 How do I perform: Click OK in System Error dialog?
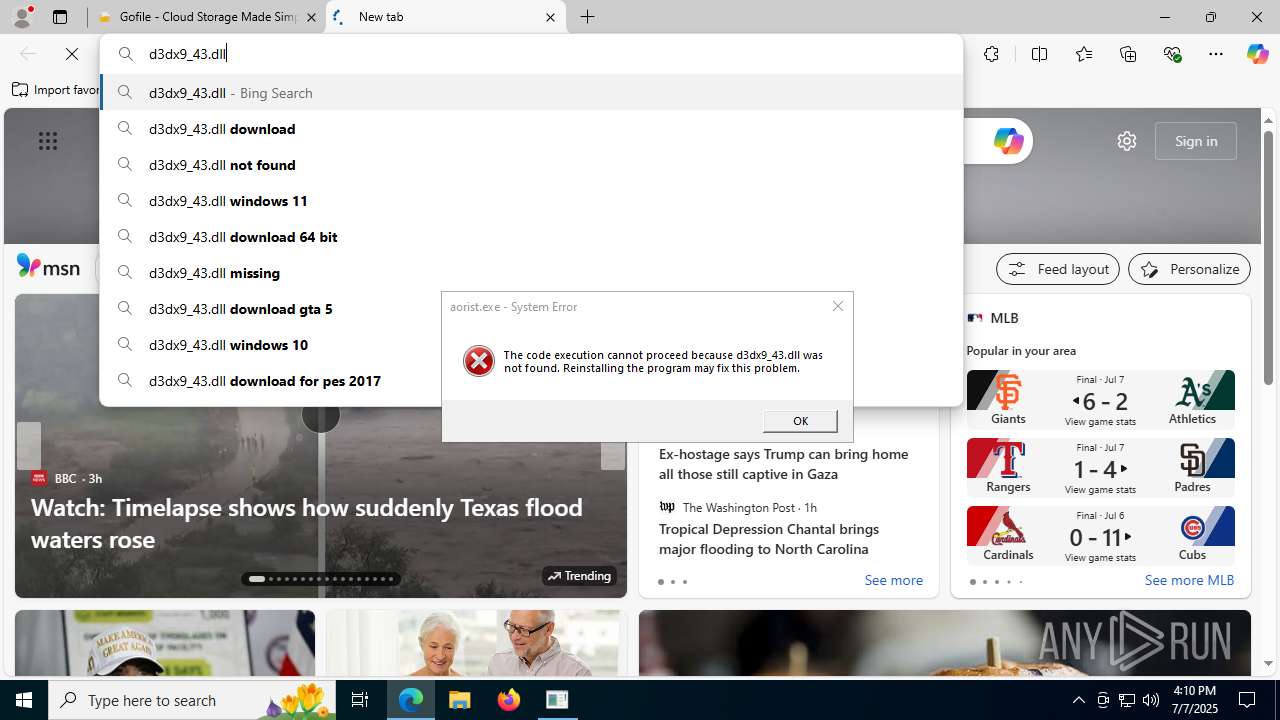tap(800, 421)
